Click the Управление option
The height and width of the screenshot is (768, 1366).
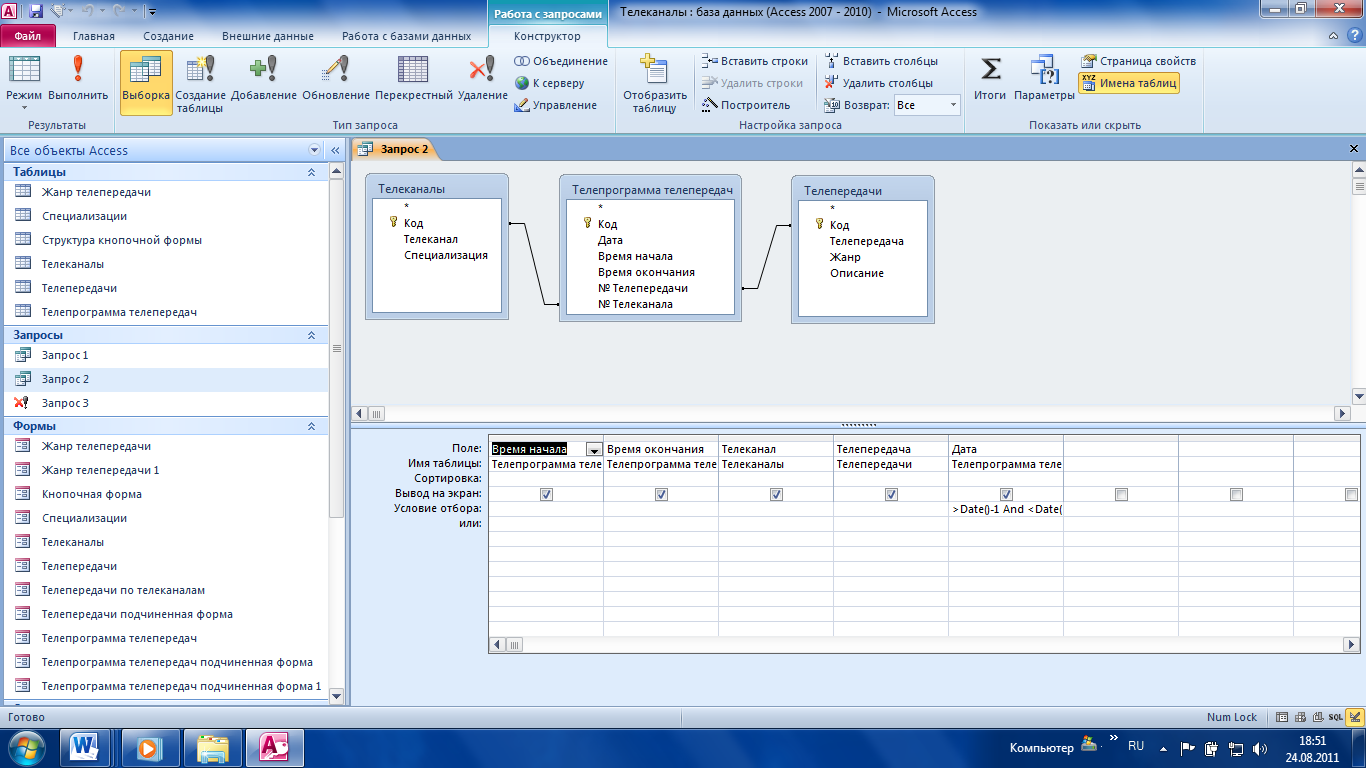pos(555,105)
